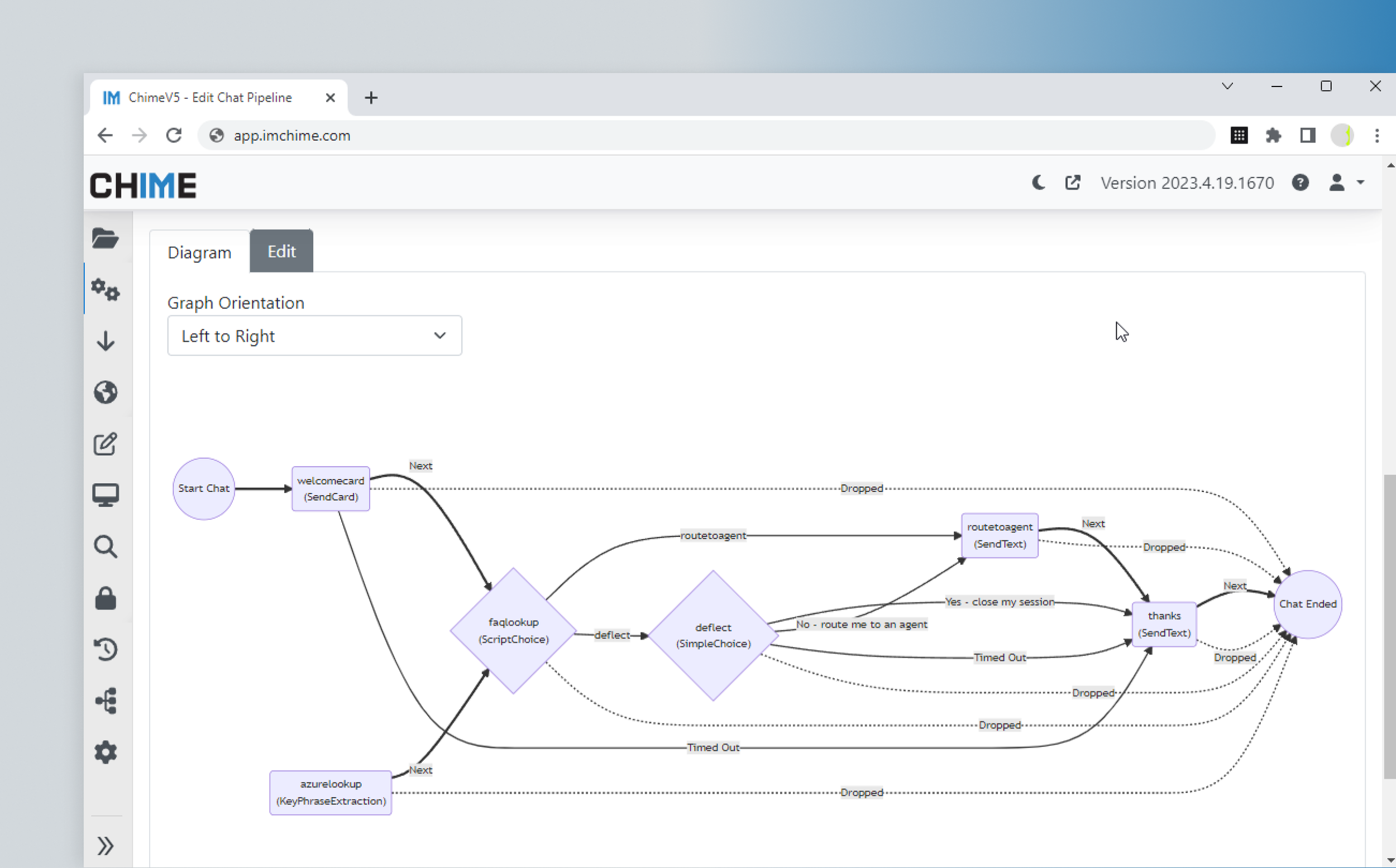Open the hierarchy tree sidebar icon
The image size is (1396, 868).
[x=105, y=701]
